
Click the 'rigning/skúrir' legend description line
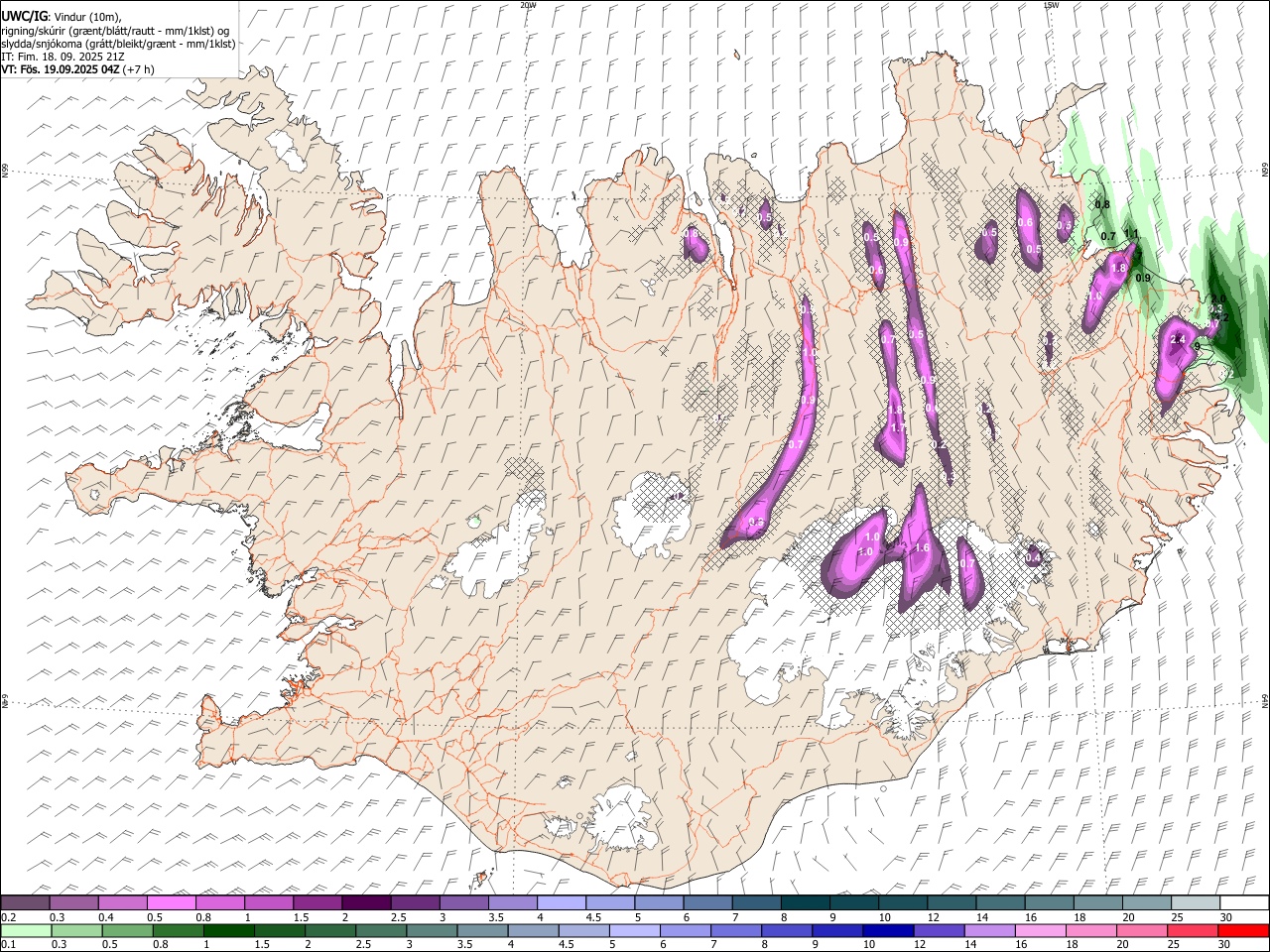point(115,31)
